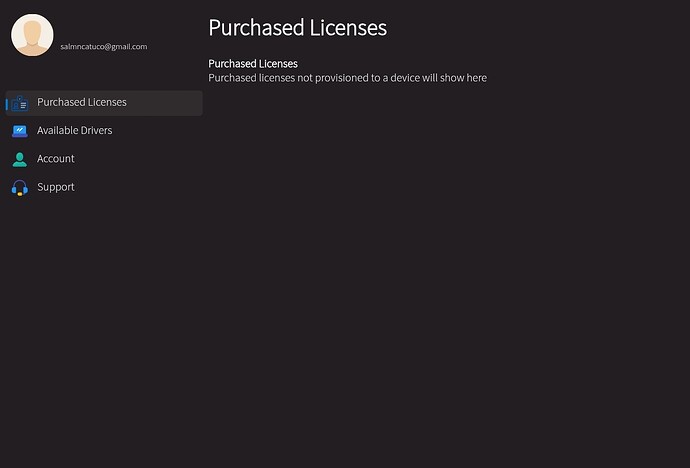Select the Purchased Licenses sidebar label
The image size is (690, 468).
click(x=82, y=102)
